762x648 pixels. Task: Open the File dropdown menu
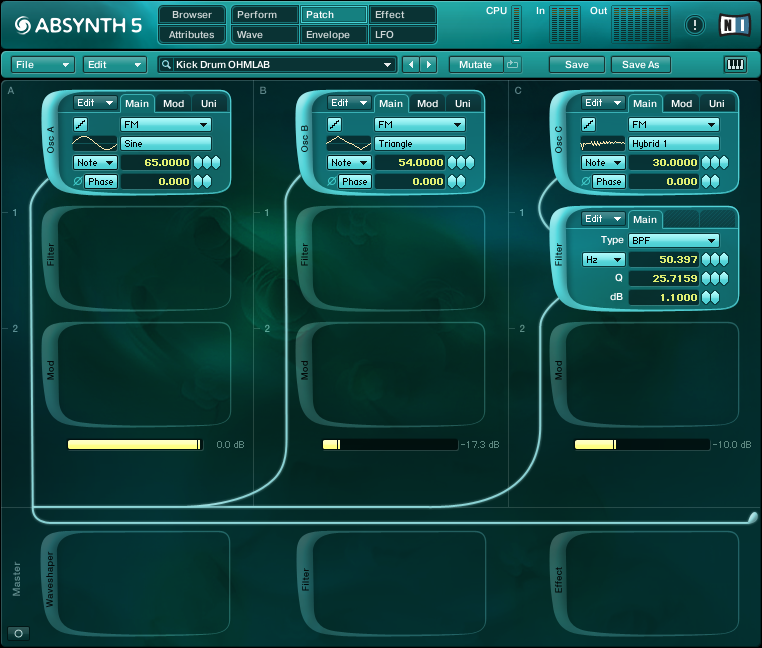(x=43, y=65)
